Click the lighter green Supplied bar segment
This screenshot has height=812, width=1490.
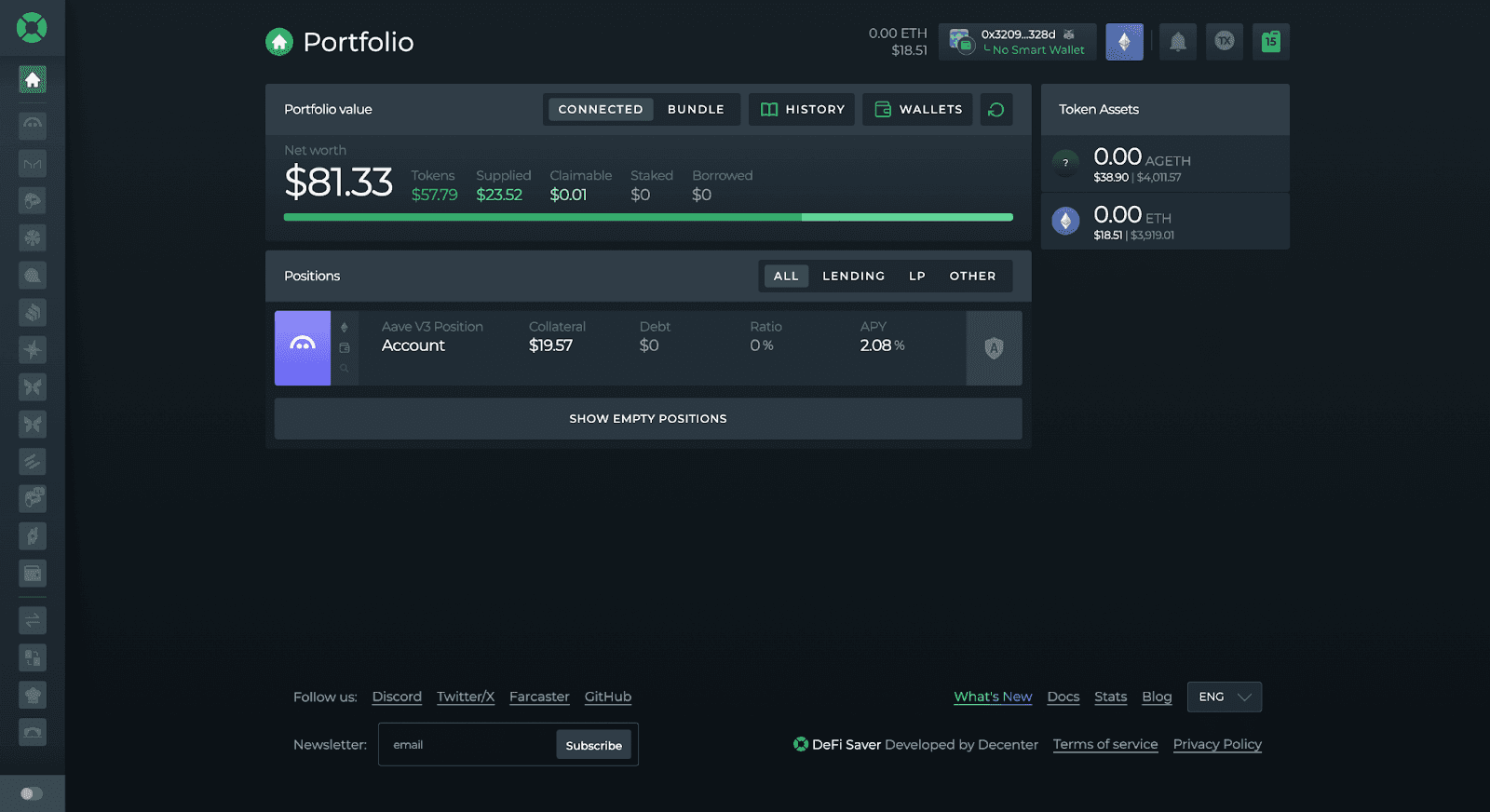[x=907, y=217]
